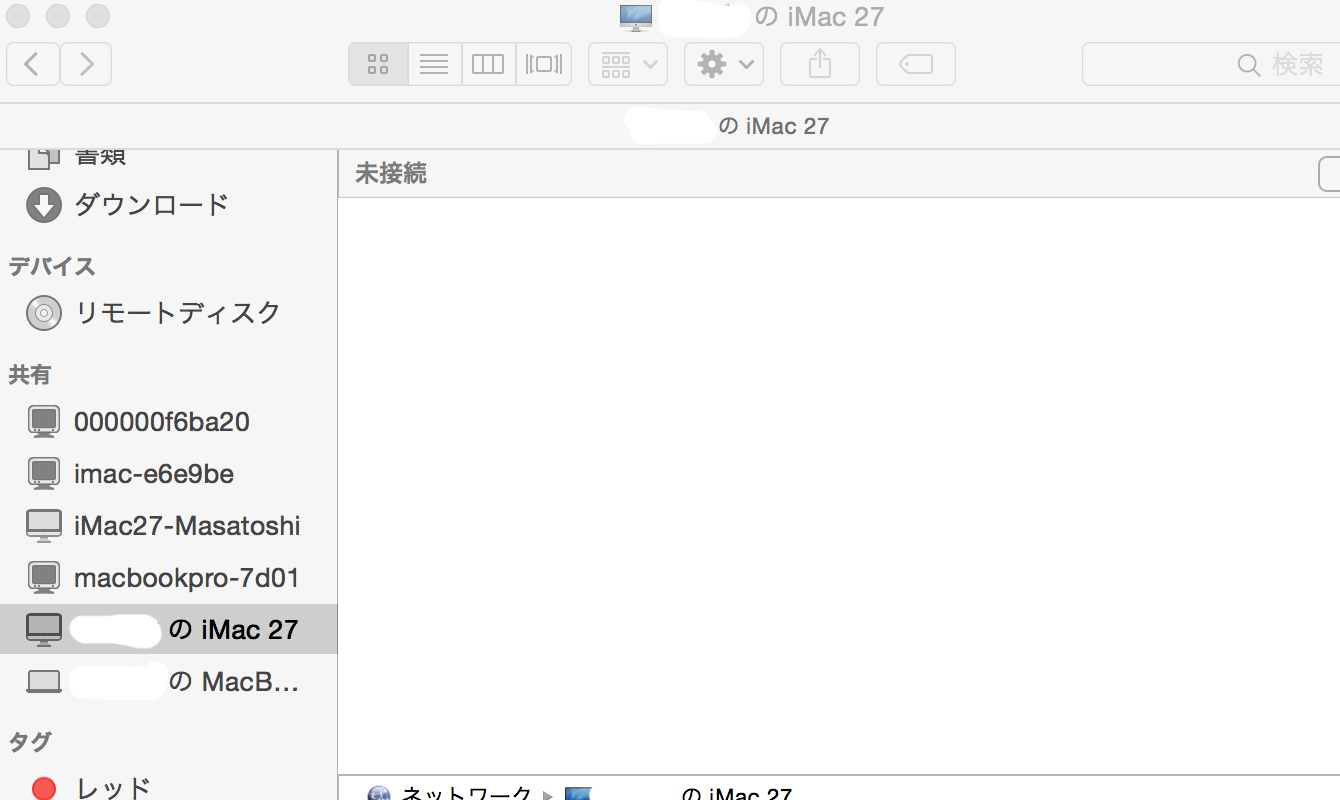Click the タグ sidebar section header
The width and height of the screenshot is (1340, 800).
click(x=30, y=742)
